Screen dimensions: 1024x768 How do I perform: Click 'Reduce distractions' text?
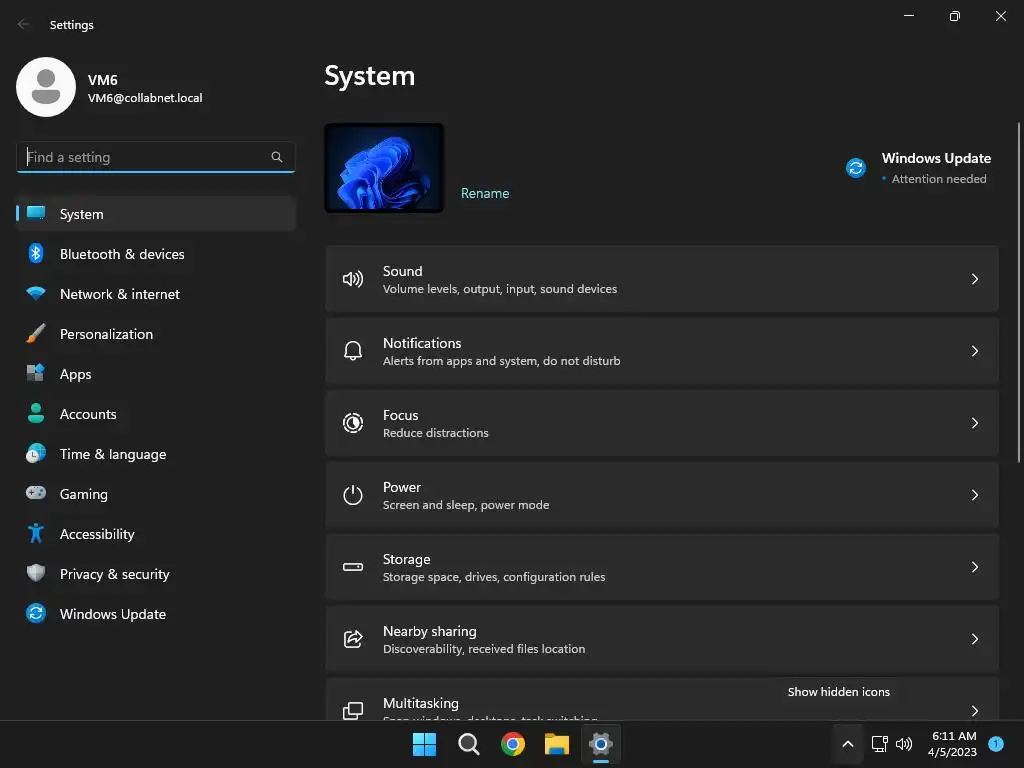tap(436, 432)
